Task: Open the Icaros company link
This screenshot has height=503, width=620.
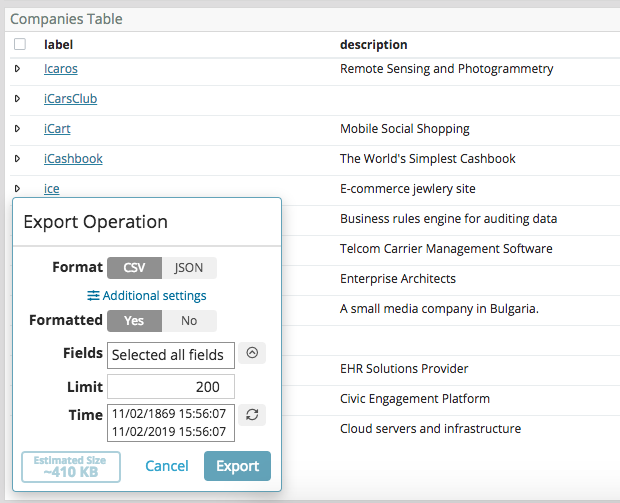Action: (x=60, y=69)
